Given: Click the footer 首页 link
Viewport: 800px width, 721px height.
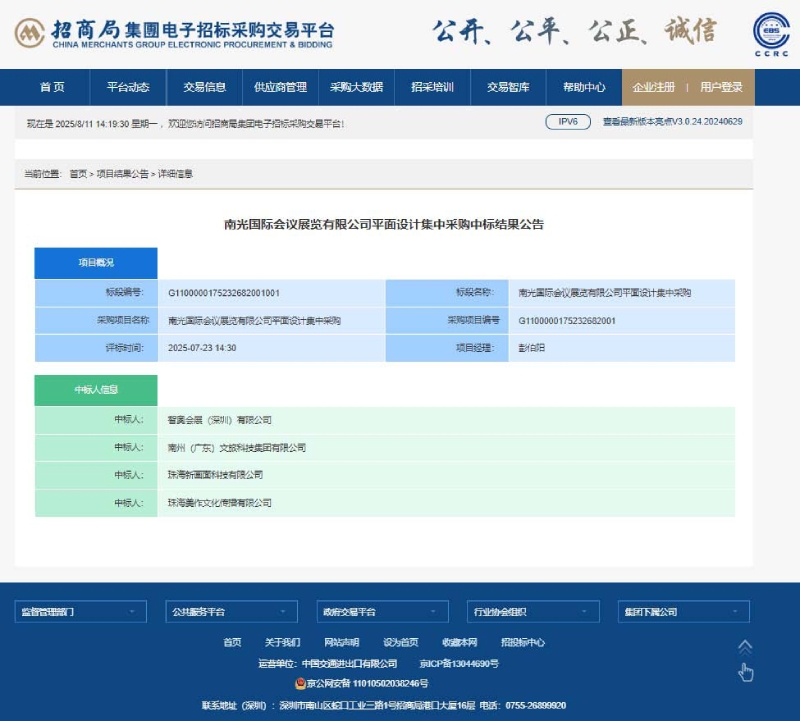Looking at the screenshot, I should pos(232,642).
